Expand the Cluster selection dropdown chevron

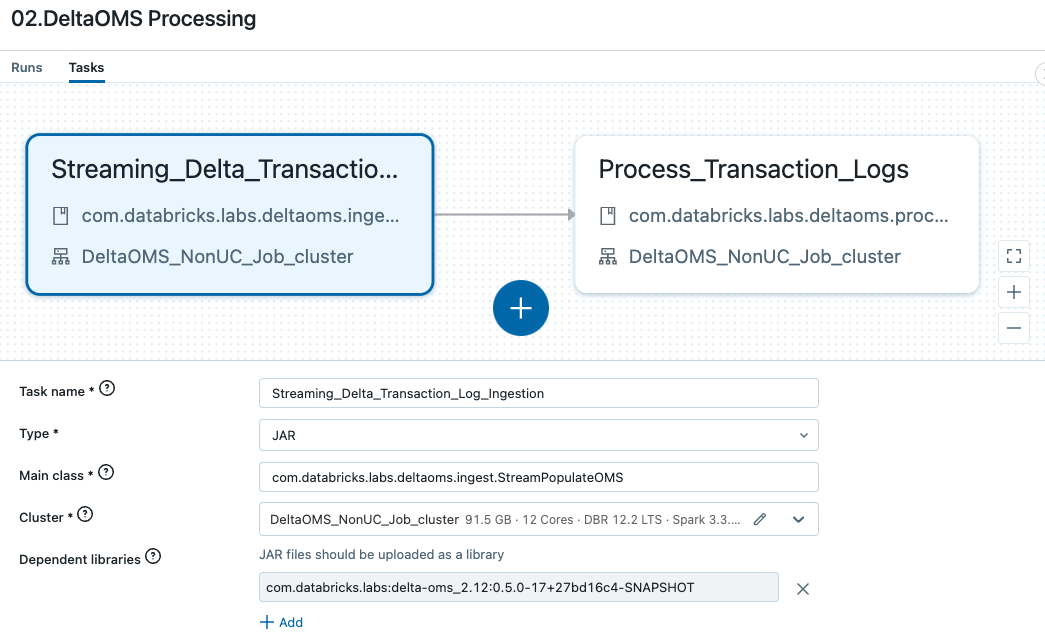[x=798, y=519]
